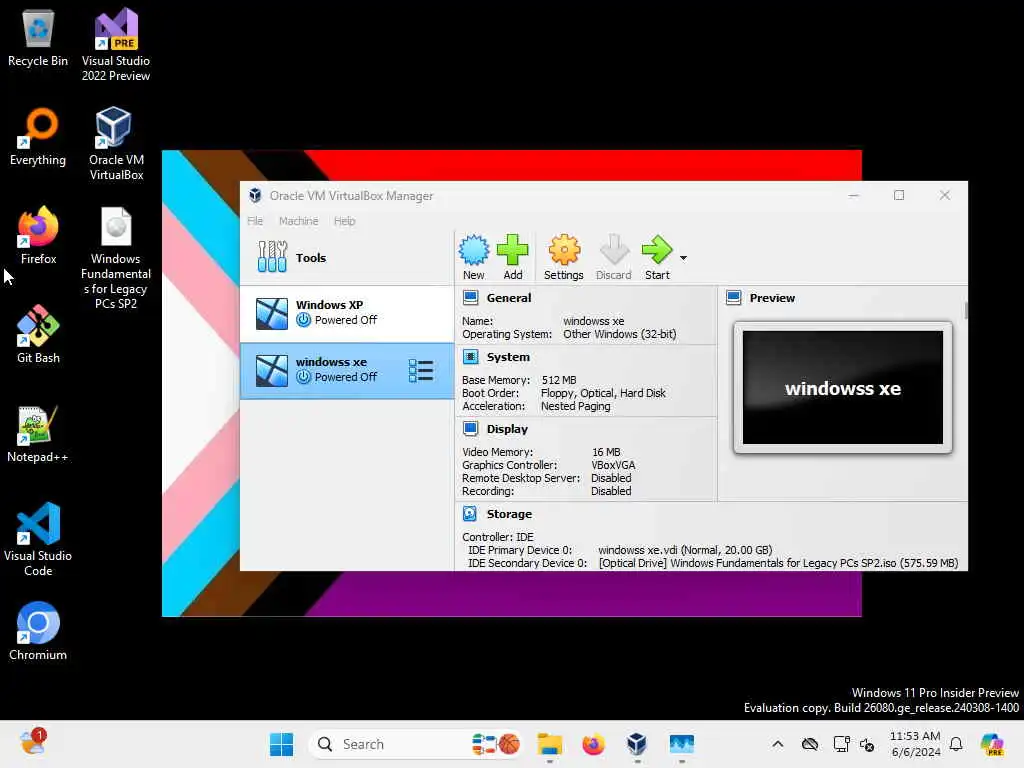The width and height of the screenshot is (1024, 768).
Task: Open Firefox from the taskbar
Action: click(593, 744)
